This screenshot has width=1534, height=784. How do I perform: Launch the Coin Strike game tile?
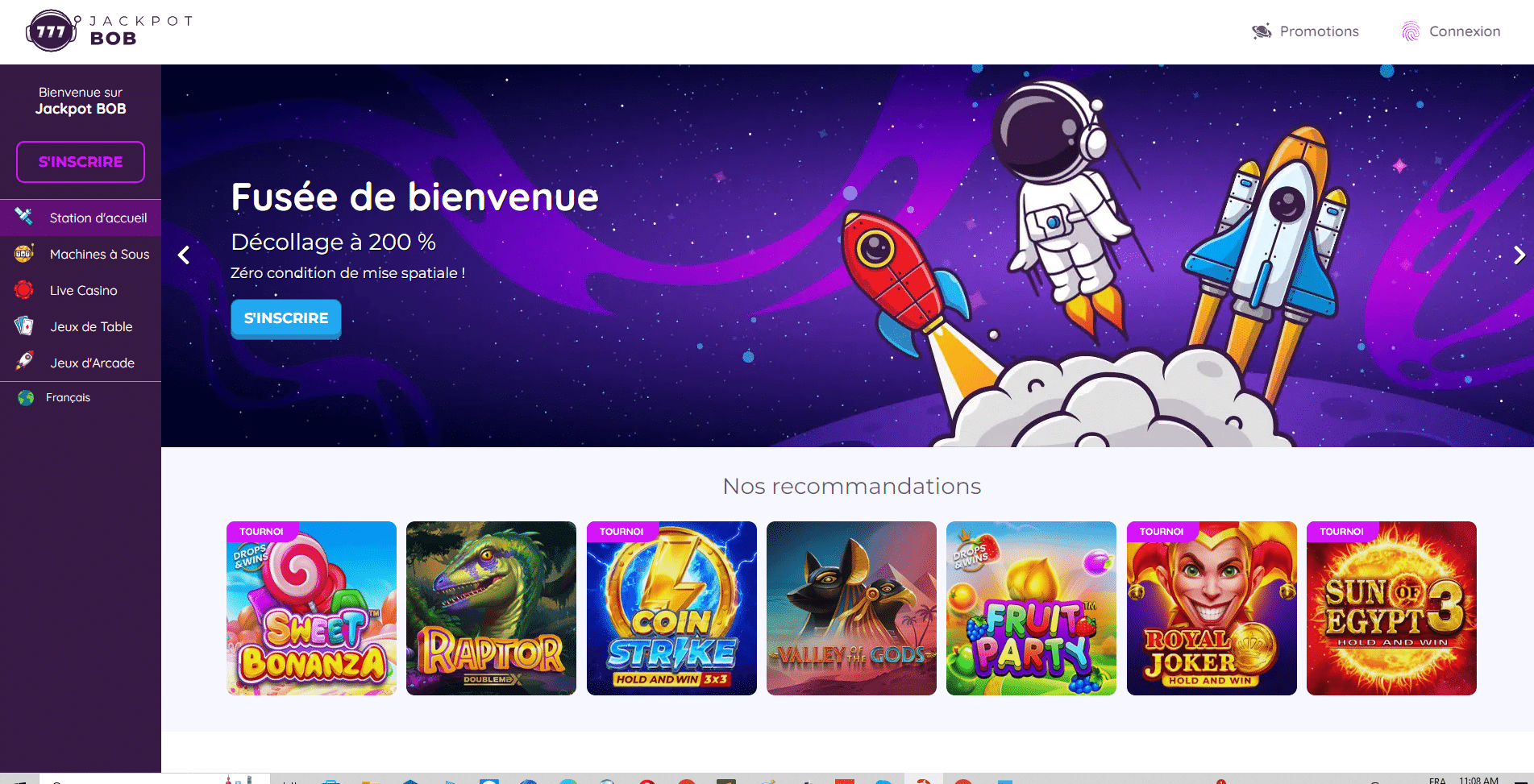(671, 608)
